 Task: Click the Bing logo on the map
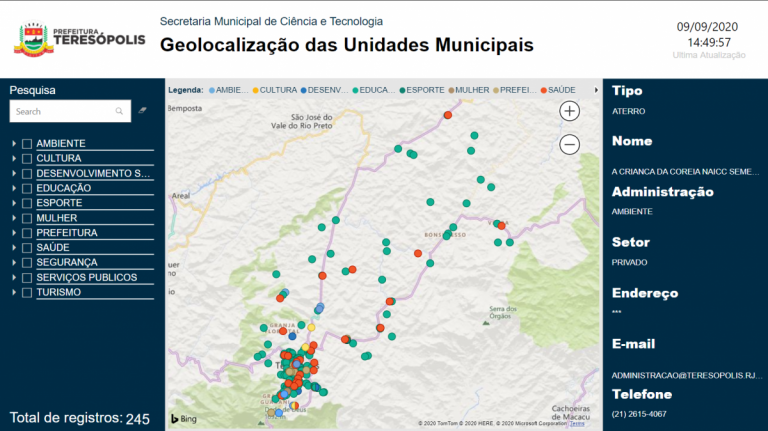pos(181,418)
